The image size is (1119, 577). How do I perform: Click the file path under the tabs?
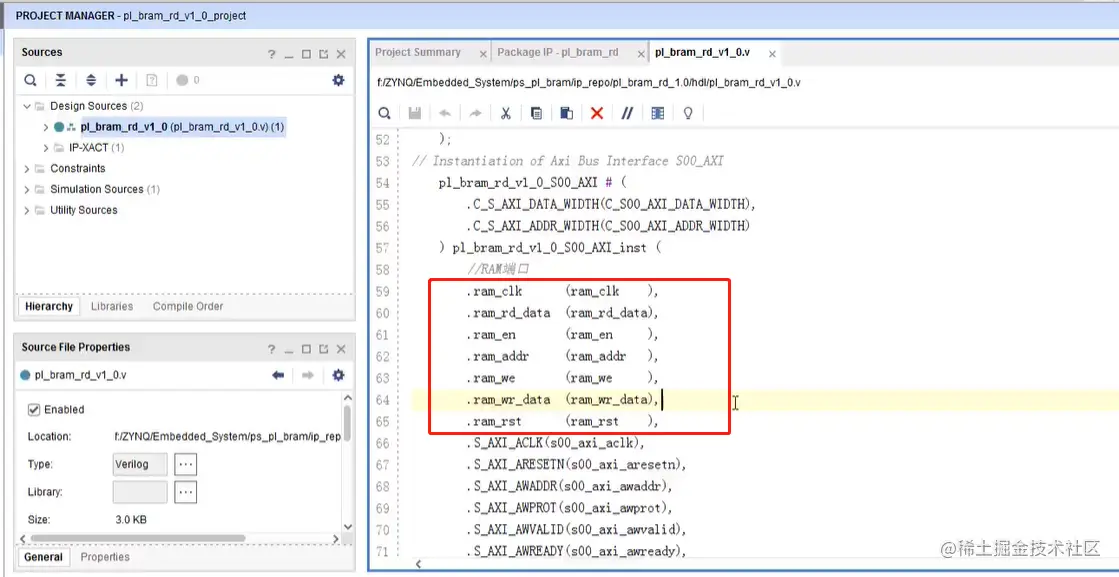click(589, 82)
